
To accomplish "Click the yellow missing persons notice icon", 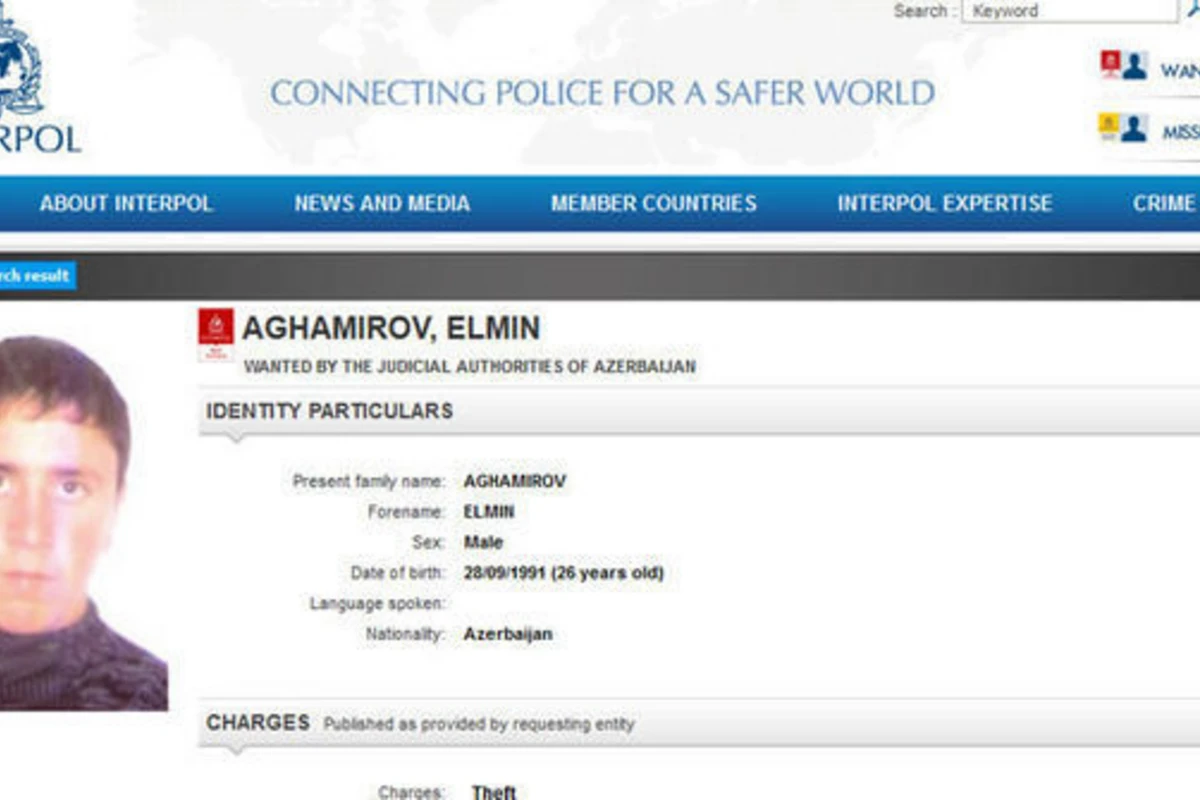I will pyautogui.click(x=1109, y=127).
